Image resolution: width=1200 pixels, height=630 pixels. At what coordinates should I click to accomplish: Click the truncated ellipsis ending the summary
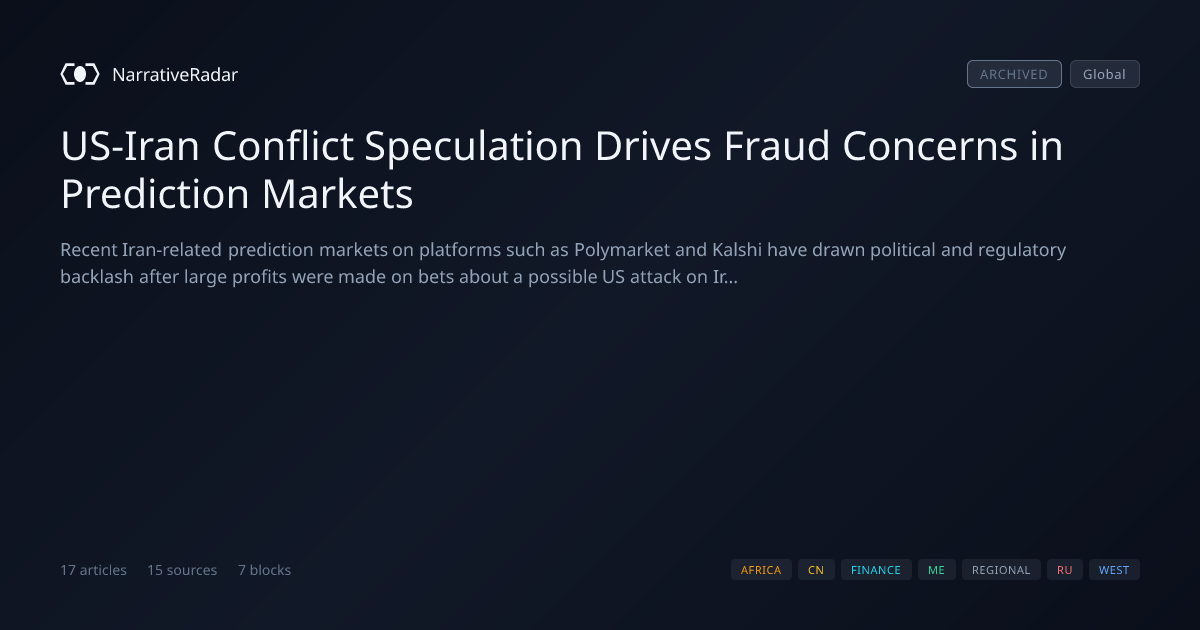(732, 280)
